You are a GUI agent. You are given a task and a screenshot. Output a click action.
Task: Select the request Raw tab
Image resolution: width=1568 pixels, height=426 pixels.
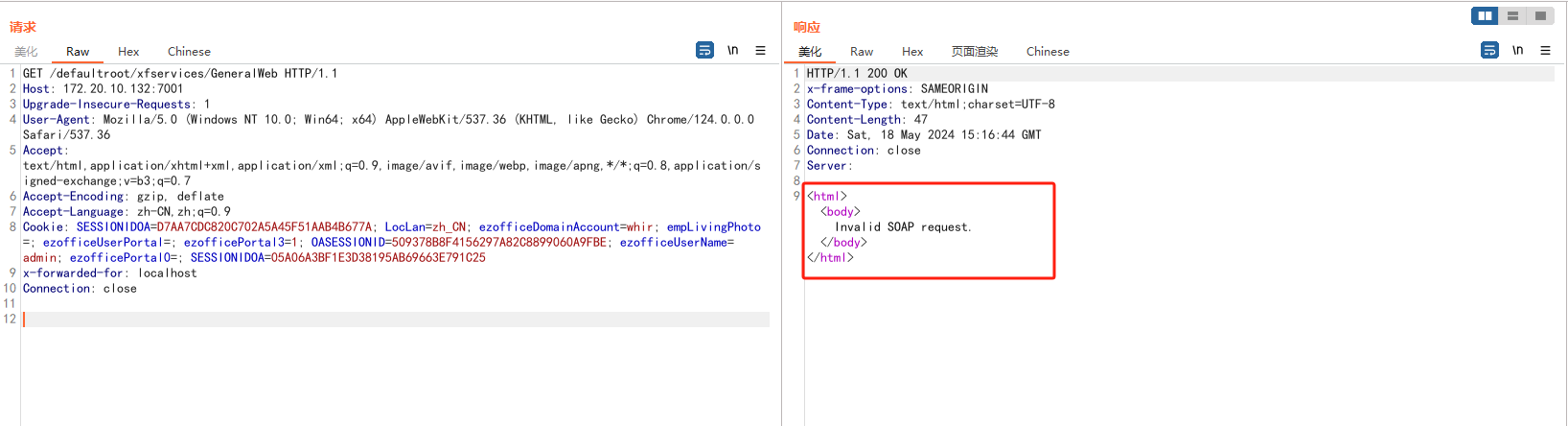[78, 52]
